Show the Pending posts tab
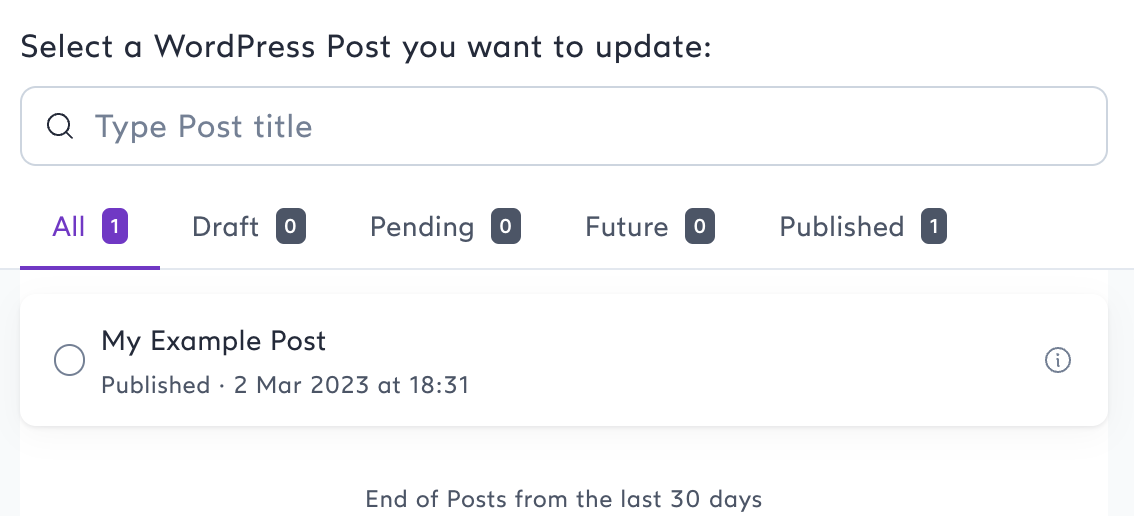Viewport: 1134px width, 516px height. 422,227
